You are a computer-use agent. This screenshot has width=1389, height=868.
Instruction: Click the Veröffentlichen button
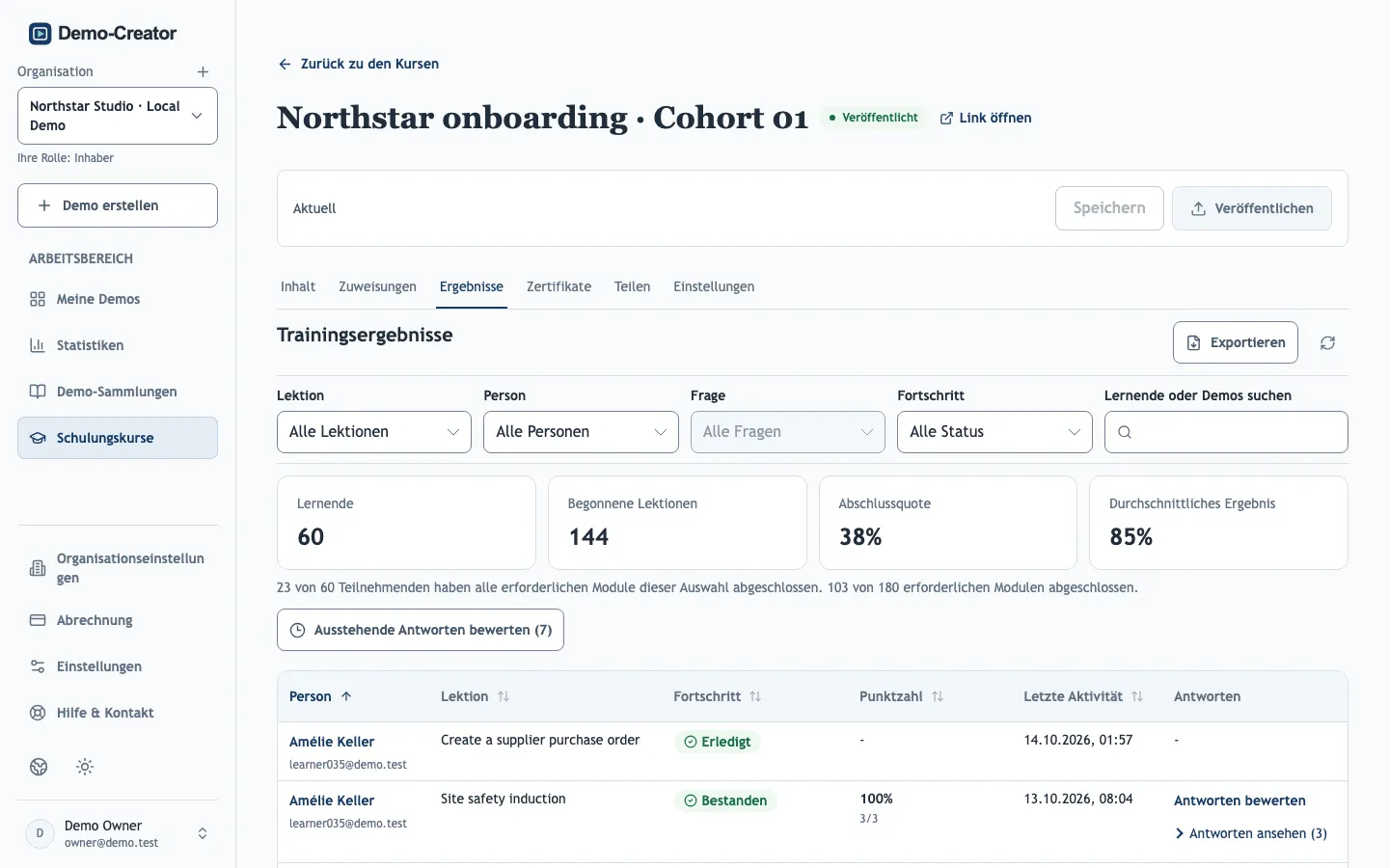click(x=1252, y=208)
